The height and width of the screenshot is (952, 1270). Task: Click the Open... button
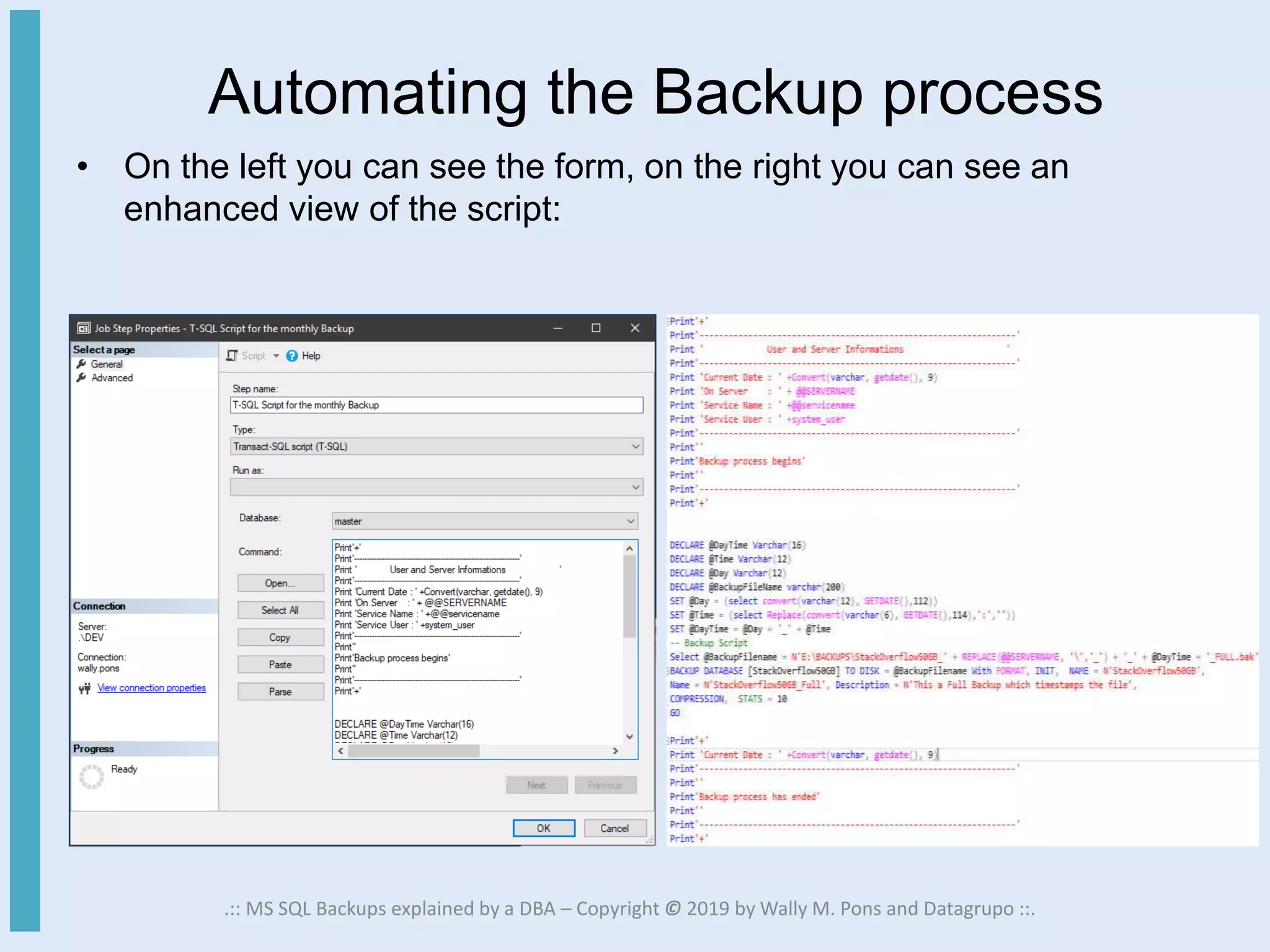pos(280,583)
